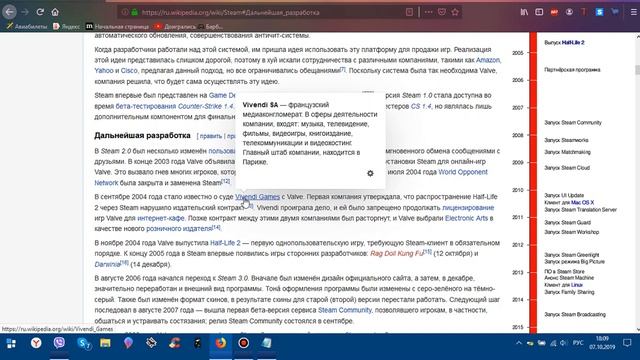640x360 pixels.
Task: Open the Firefox Library icon
Action: tap(524, 12)
